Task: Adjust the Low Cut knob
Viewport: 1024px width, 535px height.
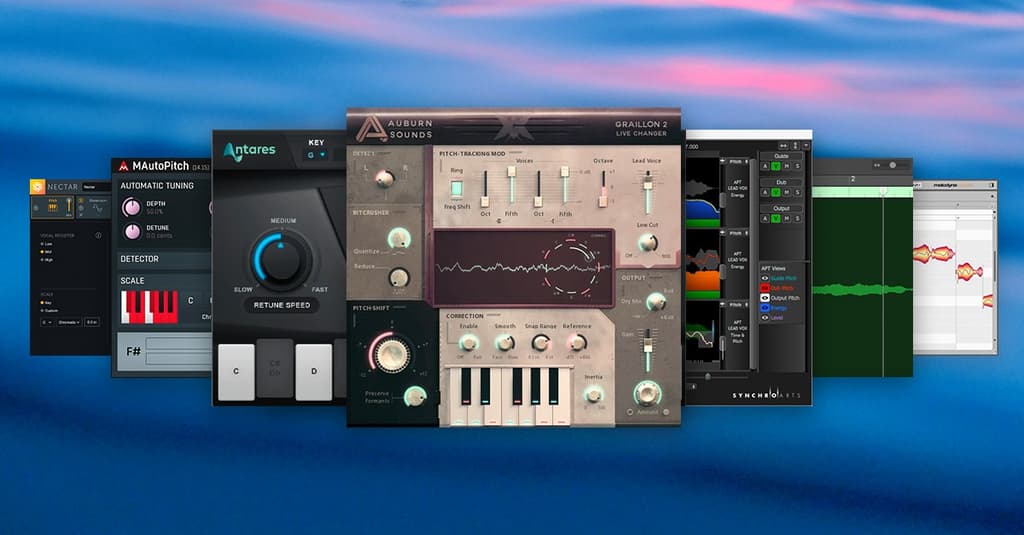Action: pos(647,243)
